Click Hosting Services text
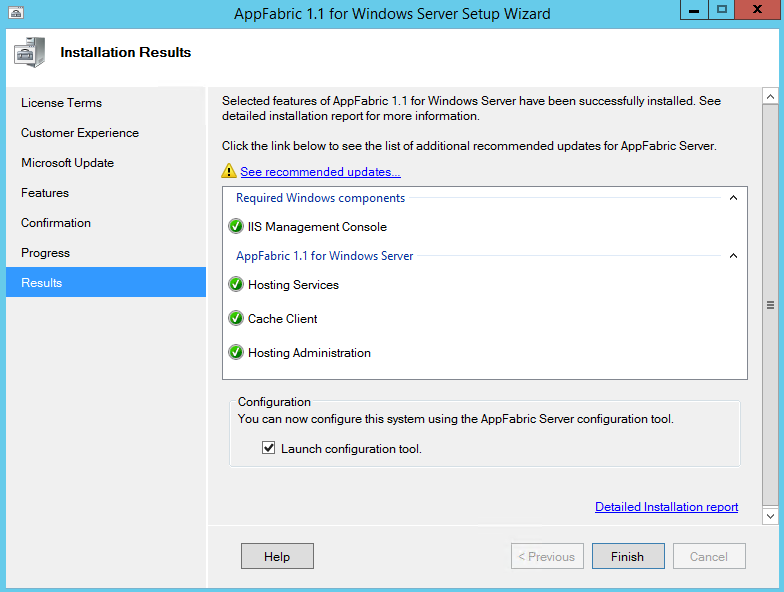This screenshot has height=592, width=784. pos(293,284)
